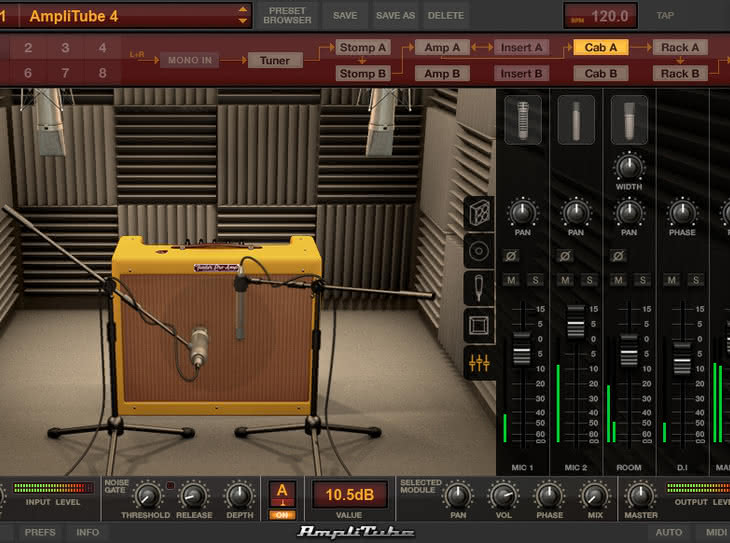Mute the ROOM channel
Screen dimensions: 730x543
(618, 280)
